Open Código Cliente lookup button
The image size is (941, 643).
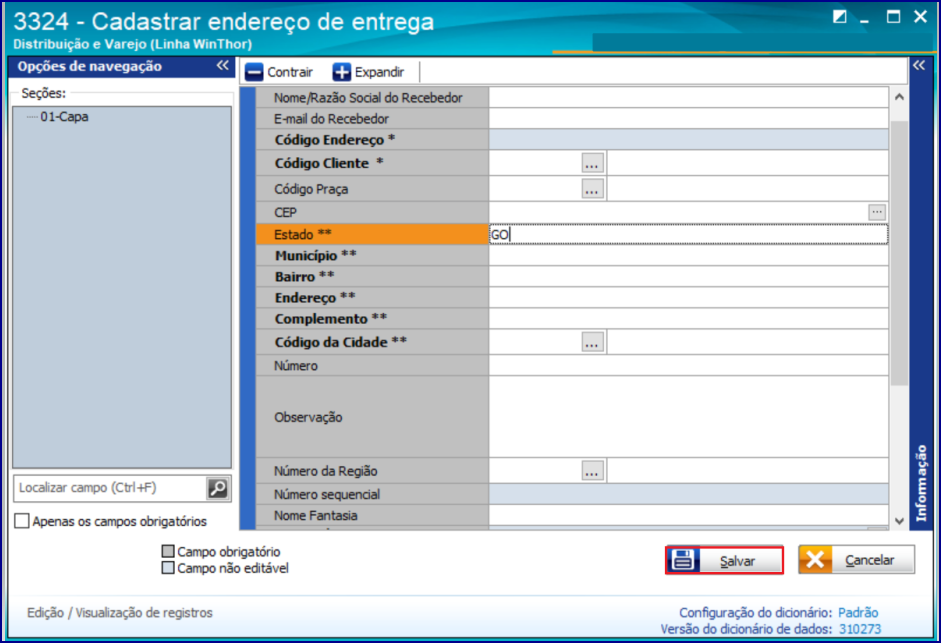coord(592,163)
